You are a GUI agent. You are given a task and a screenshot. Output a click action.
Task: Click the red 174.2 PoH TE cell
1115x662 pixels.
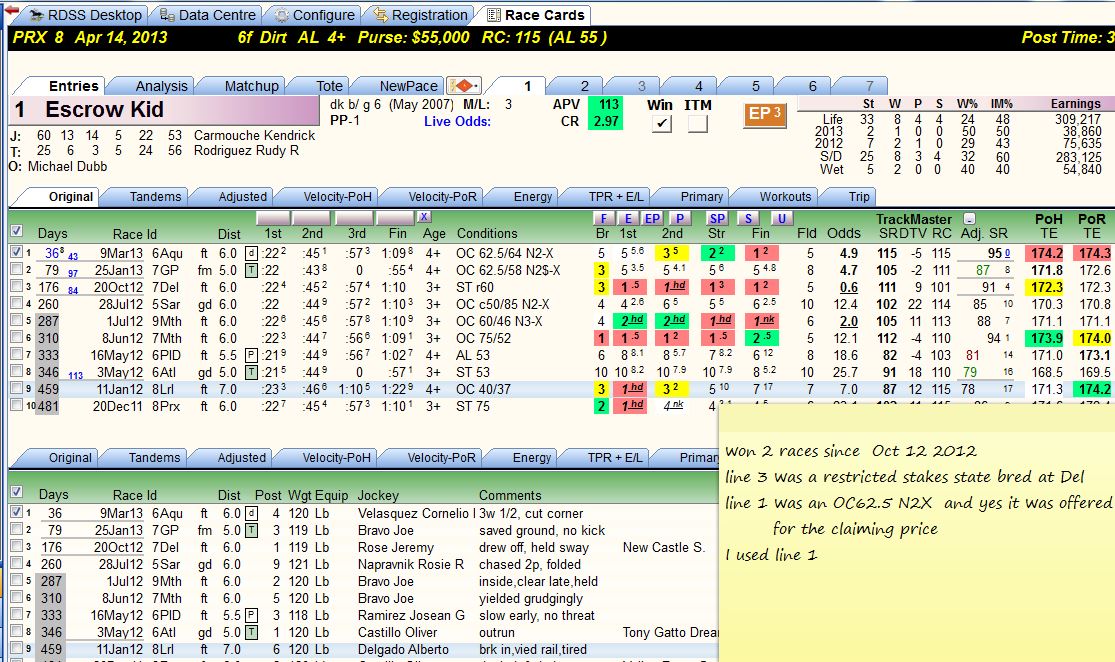tap(1045, 253)
